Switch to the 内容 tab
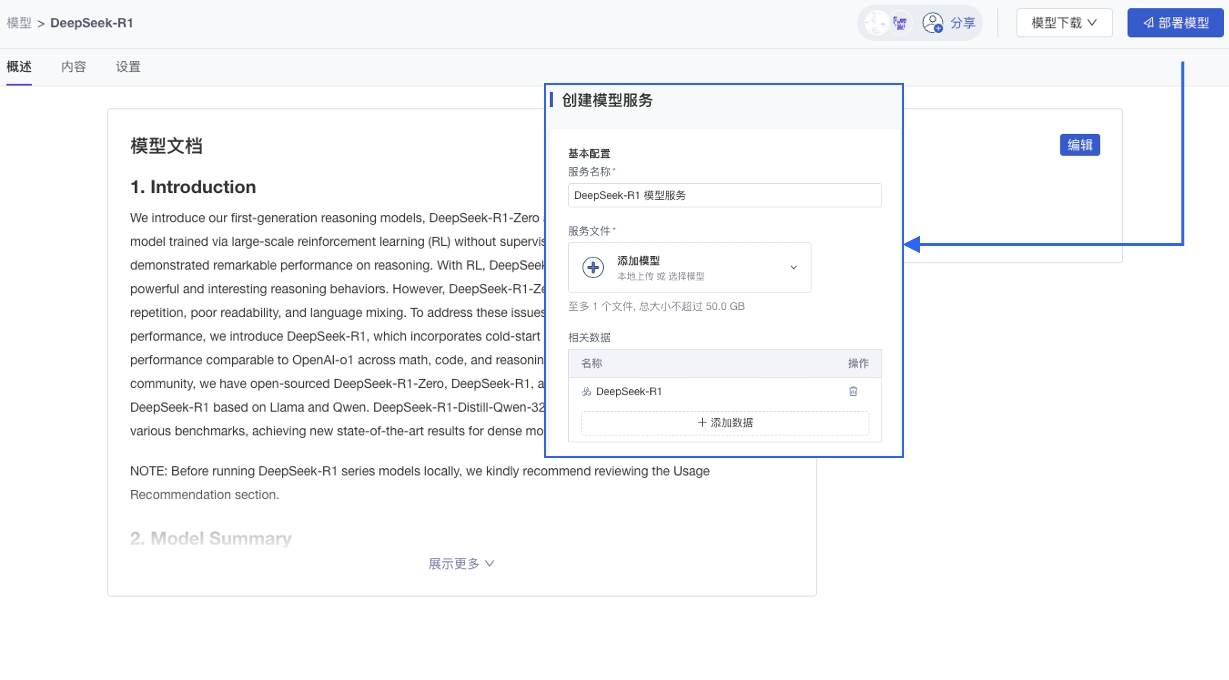Image resolution: width=1229 pixels, height=680 pixels. coord(74,67)
